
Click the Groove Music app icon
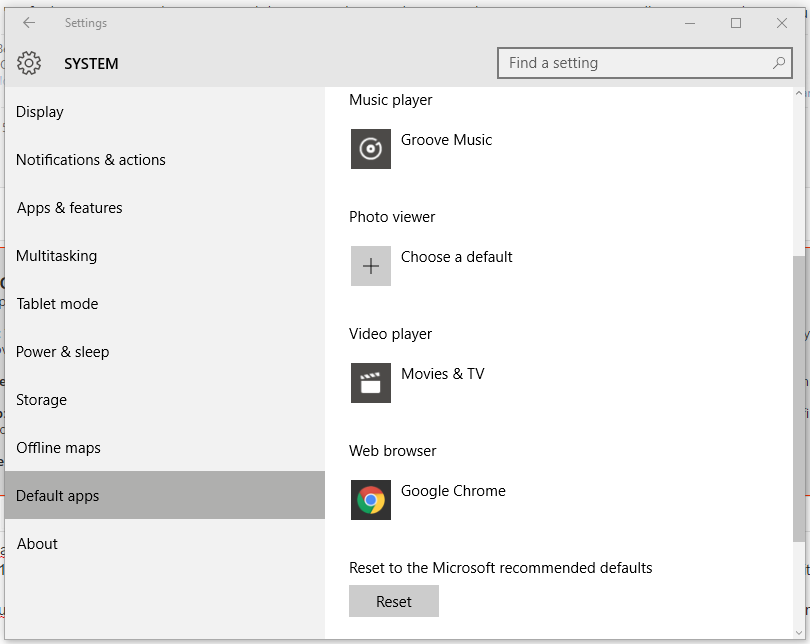(371, 149)
